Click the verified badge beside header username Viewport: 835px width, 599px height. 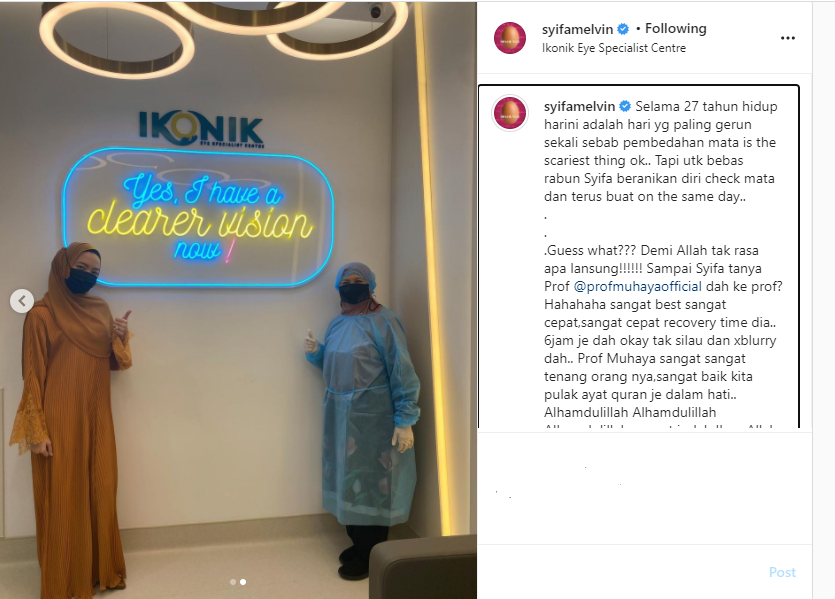pyautogui.click(x=623, y=29)
